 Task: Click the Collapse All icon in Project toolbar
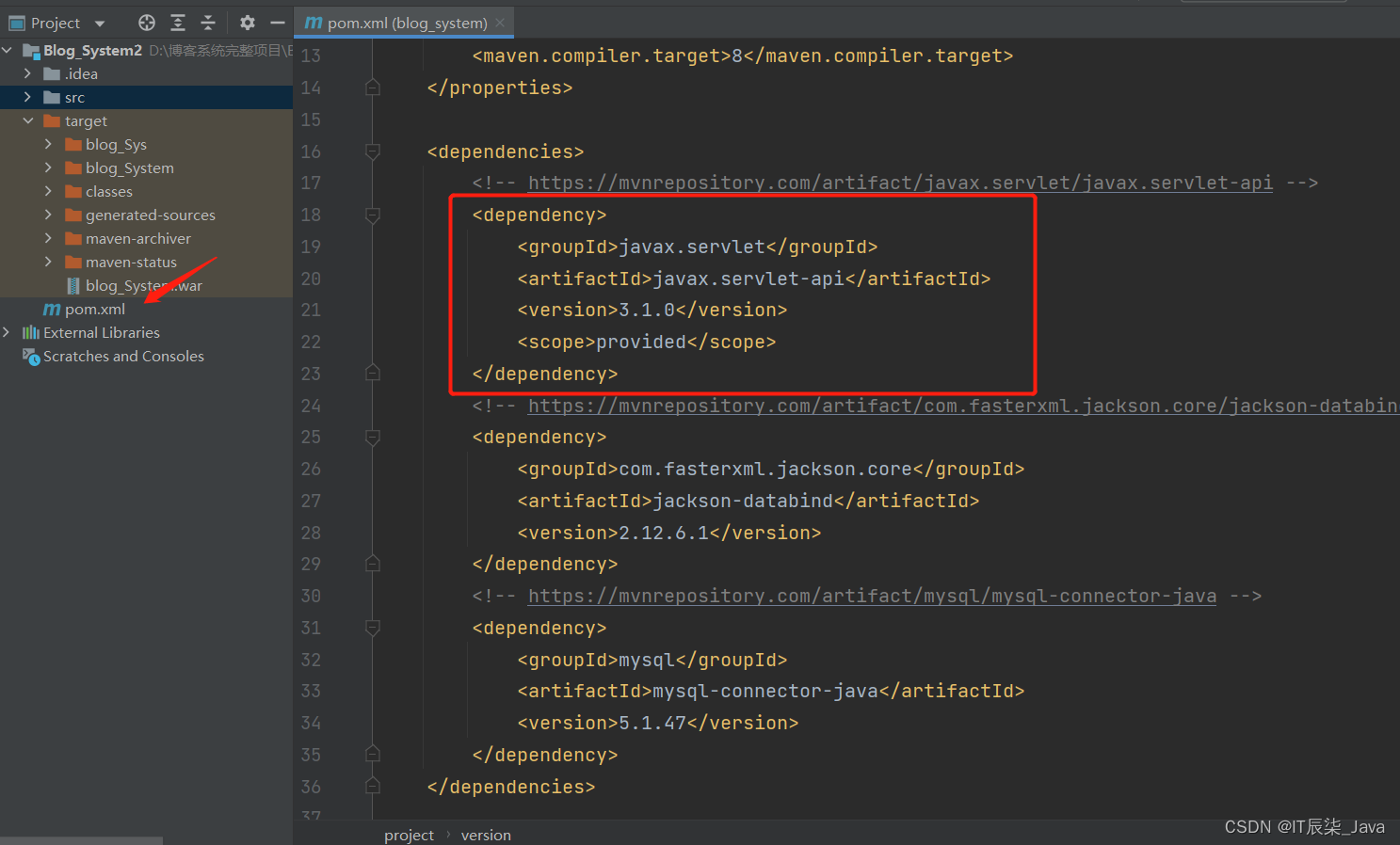point(210,22)
